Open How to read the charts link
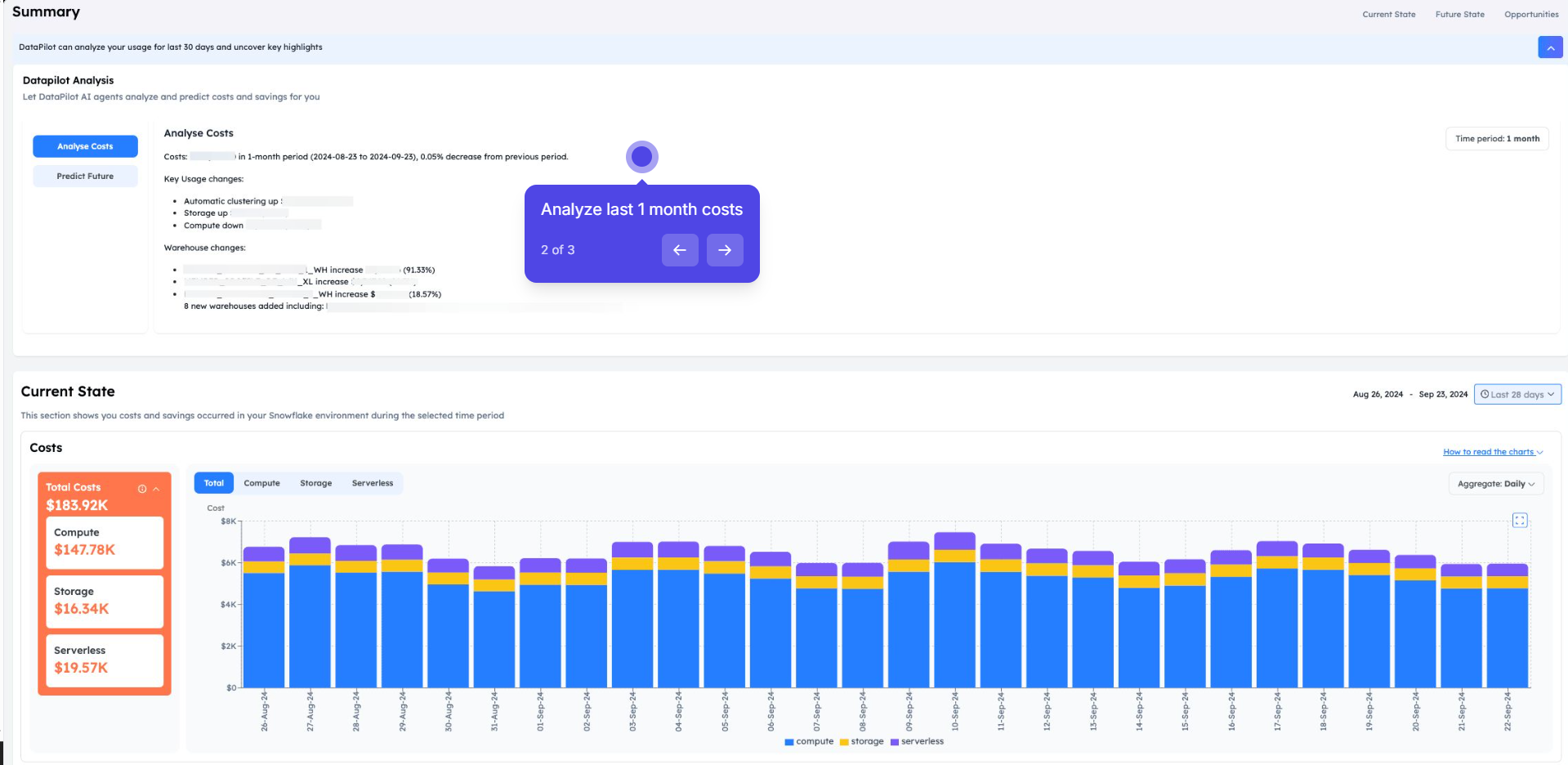 point(1493,452)
